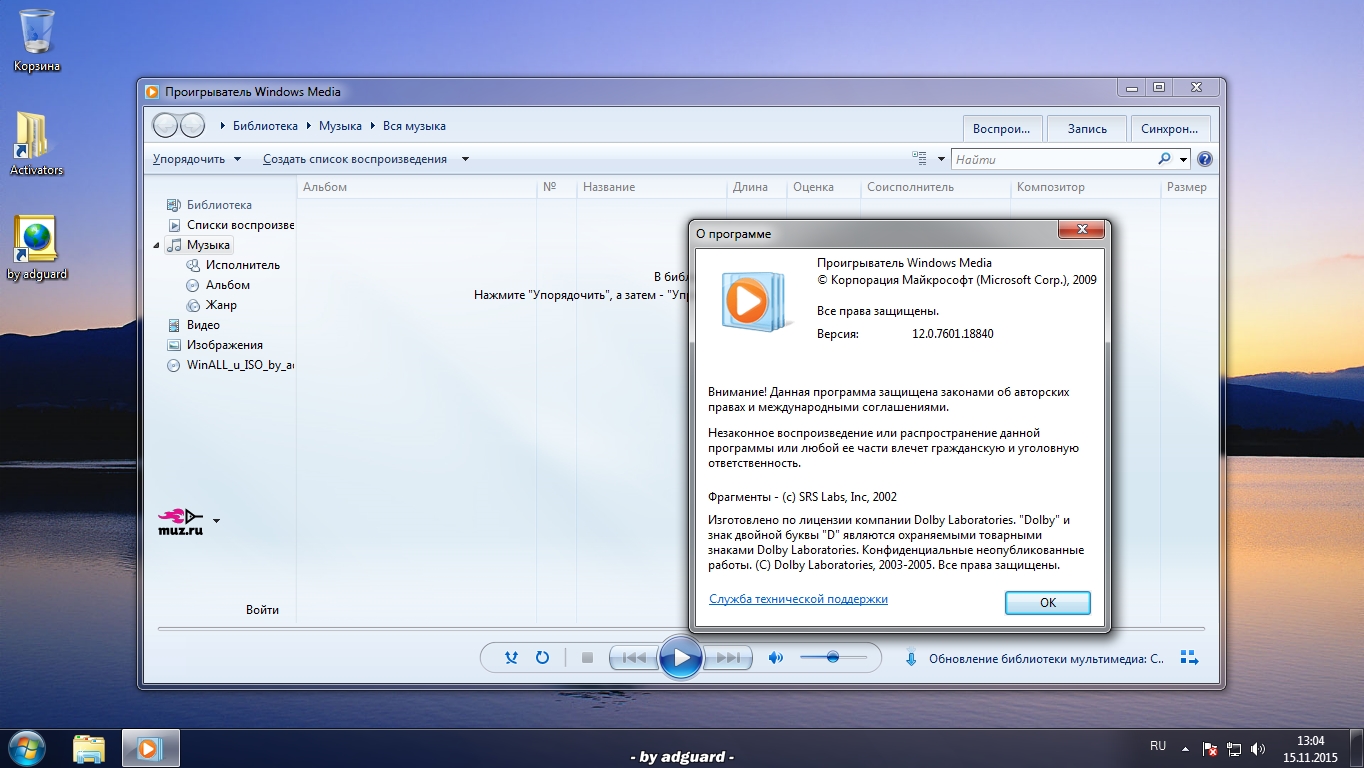The width and height of the screenshot is (1364, 768).
Task: Open dropdown arrow next to muz.ru
Action: coord(217,521)
